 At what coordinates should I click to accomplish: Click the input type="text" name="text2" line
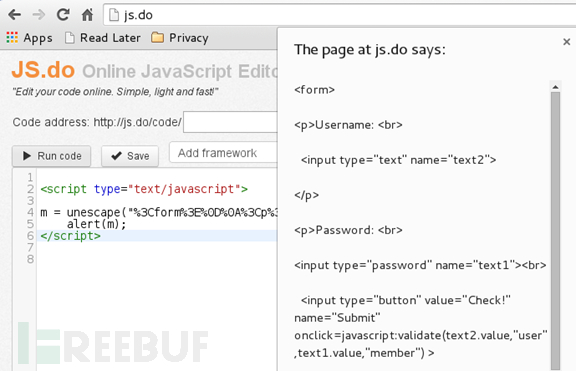click(399, 160)
